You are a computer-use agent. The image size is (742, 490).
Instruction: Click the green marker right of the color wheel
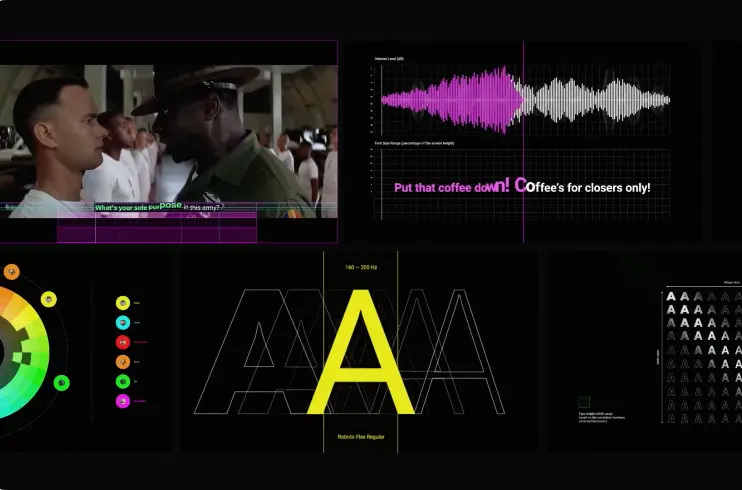[x=61, y=382]
